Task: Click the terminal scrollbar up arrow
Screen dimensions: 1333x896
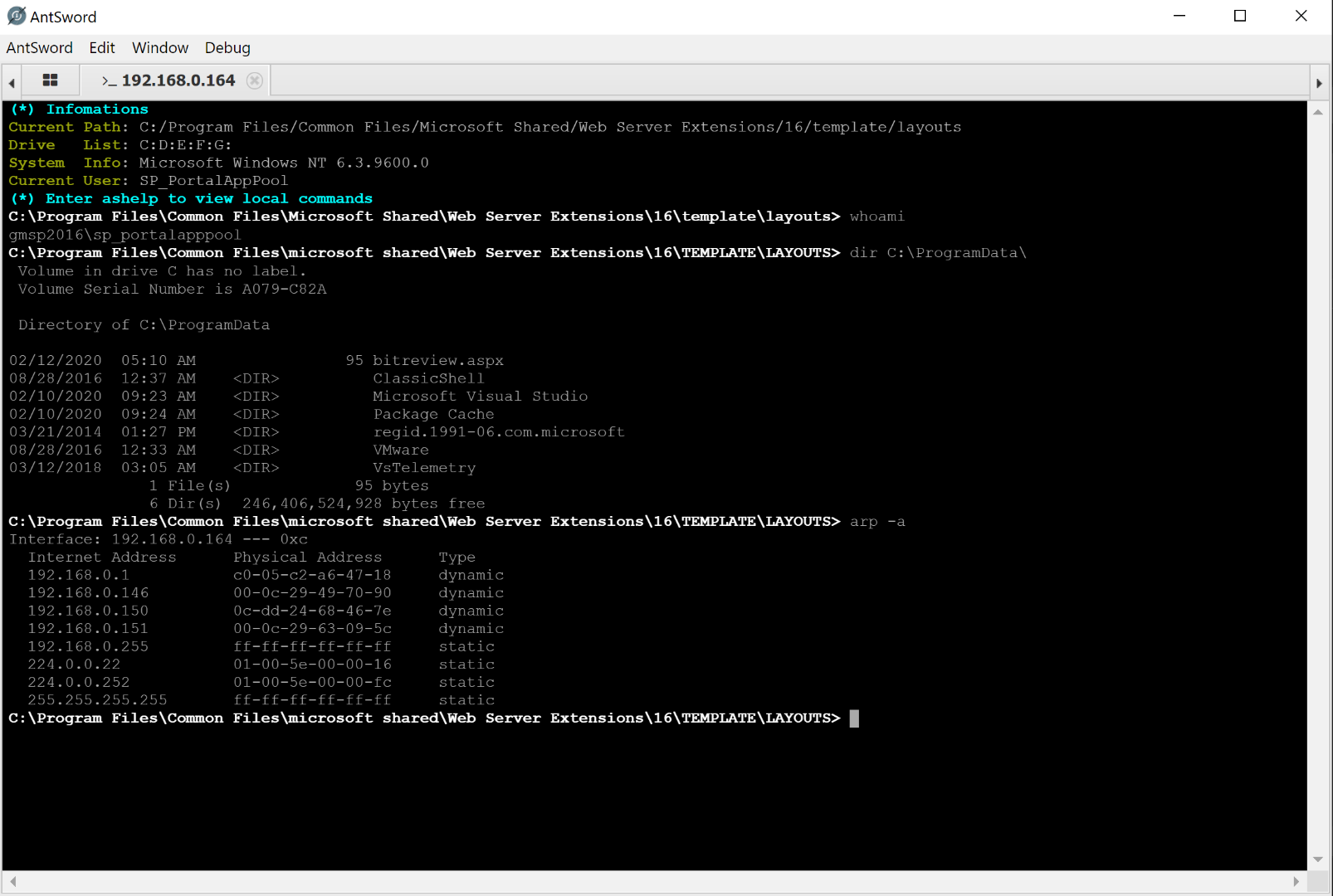Action: tap(1318, 112)
